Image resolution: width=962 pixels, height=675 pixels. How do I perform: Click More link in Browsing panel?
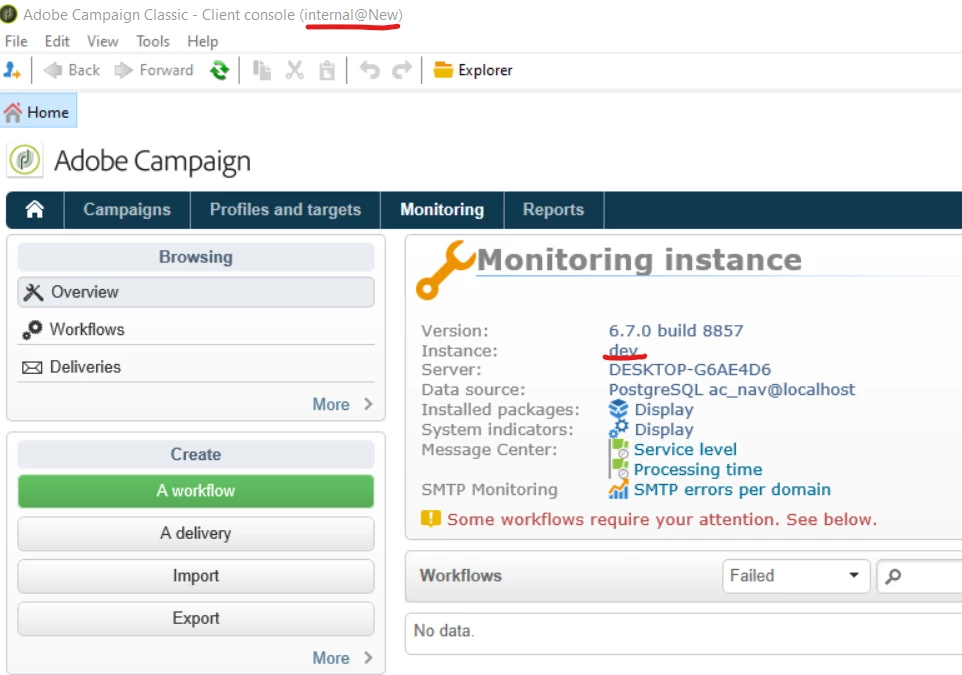(331, 404)
